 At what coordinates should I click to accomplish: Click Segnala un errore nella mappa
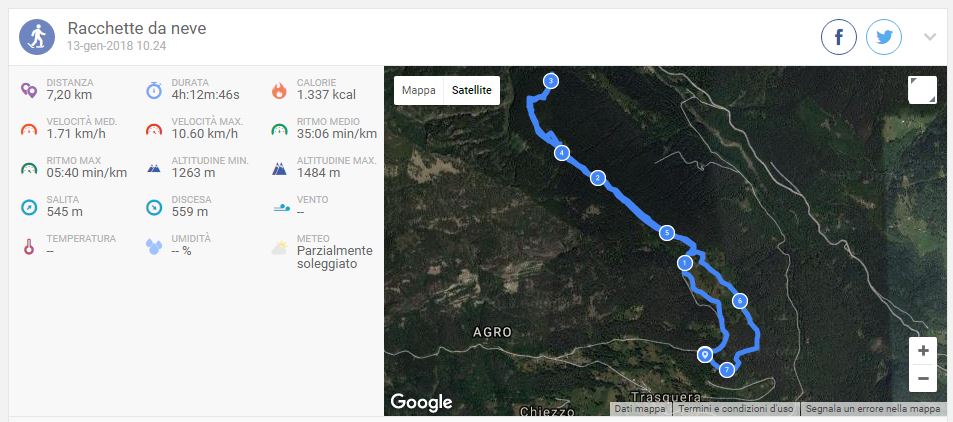pyautogui.click(x=873, y=409)
